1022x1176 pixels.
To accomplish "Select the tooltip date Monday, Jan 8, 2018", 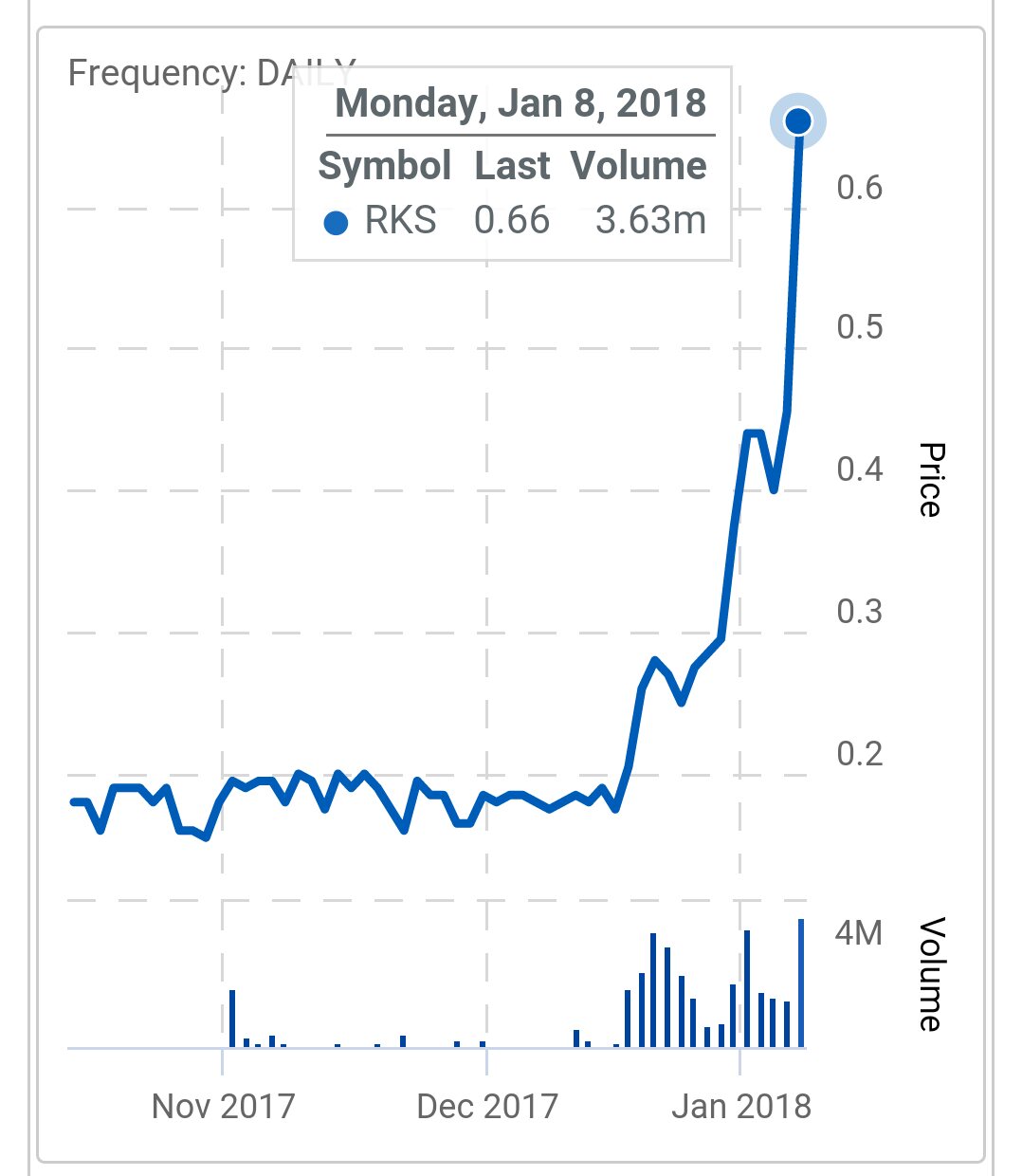I will coord(520,103).
